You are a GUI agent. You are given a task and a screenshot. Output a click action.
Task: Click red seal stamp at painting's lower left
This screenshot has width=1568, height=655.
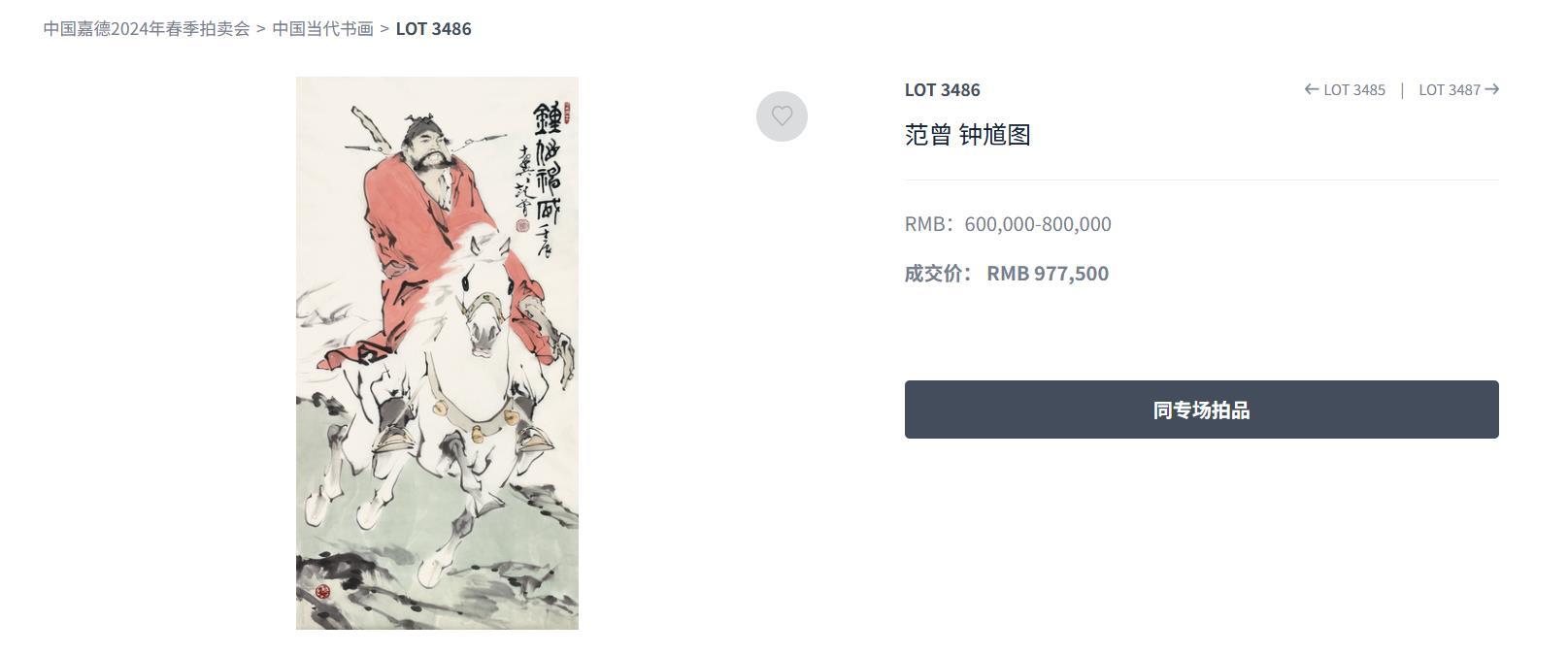322,591
